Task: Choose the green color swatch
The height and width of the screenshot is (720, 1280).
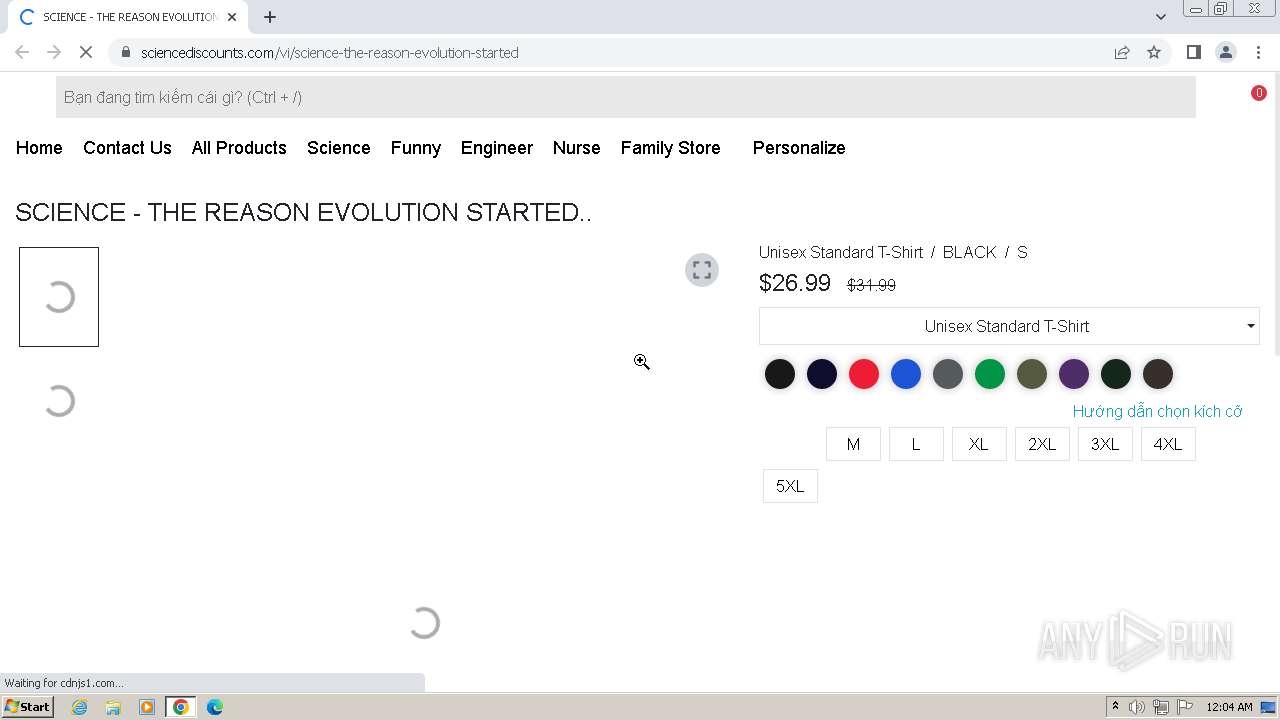Action: click(x=990, y=374)
